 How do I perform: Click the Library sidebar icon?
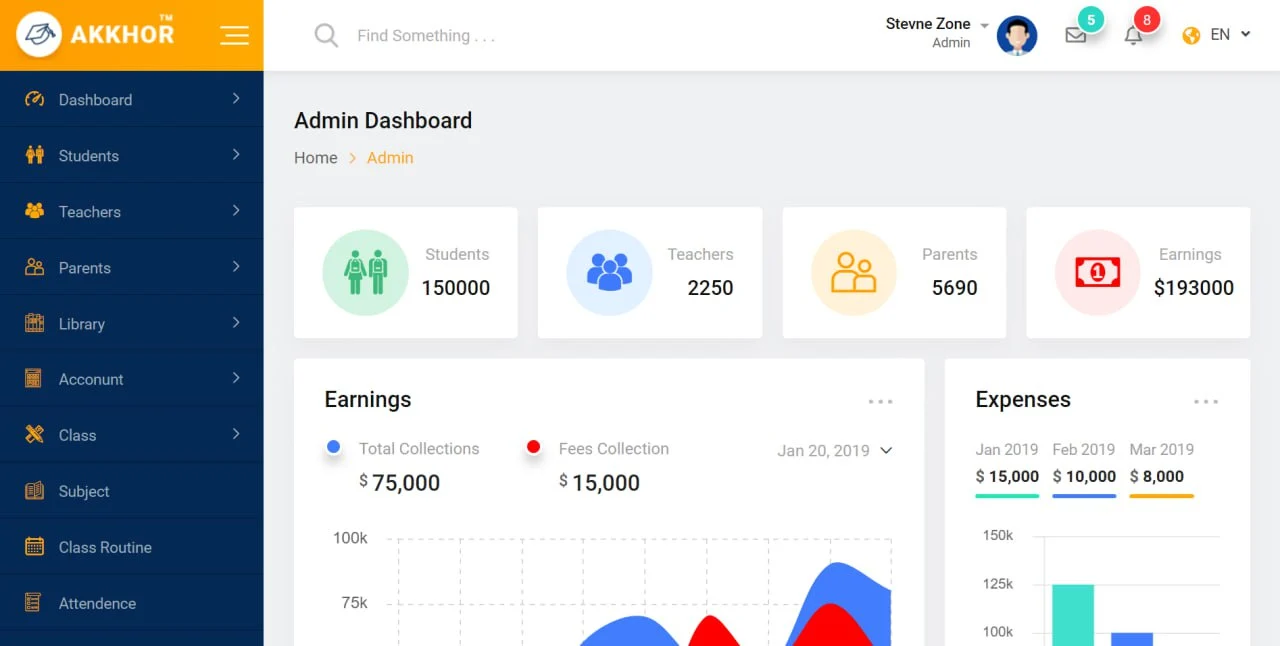(x=34, y=323)
